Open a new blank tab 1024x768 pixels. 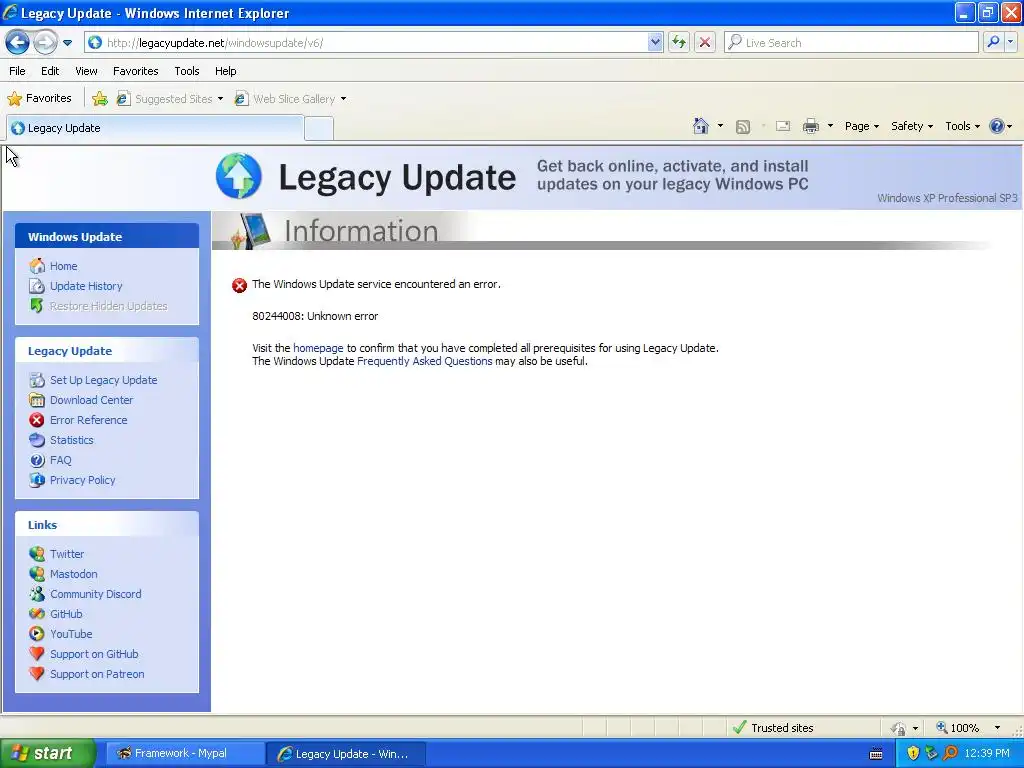click(319, 129)
